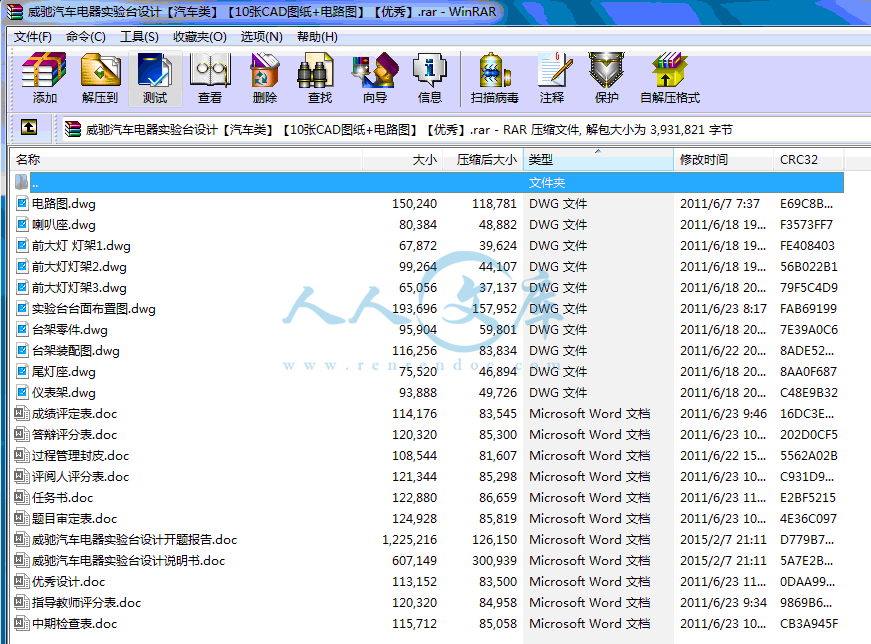Click the 删除 (Delete) toolbar icon
871x644 pixels.
point(265,78)
